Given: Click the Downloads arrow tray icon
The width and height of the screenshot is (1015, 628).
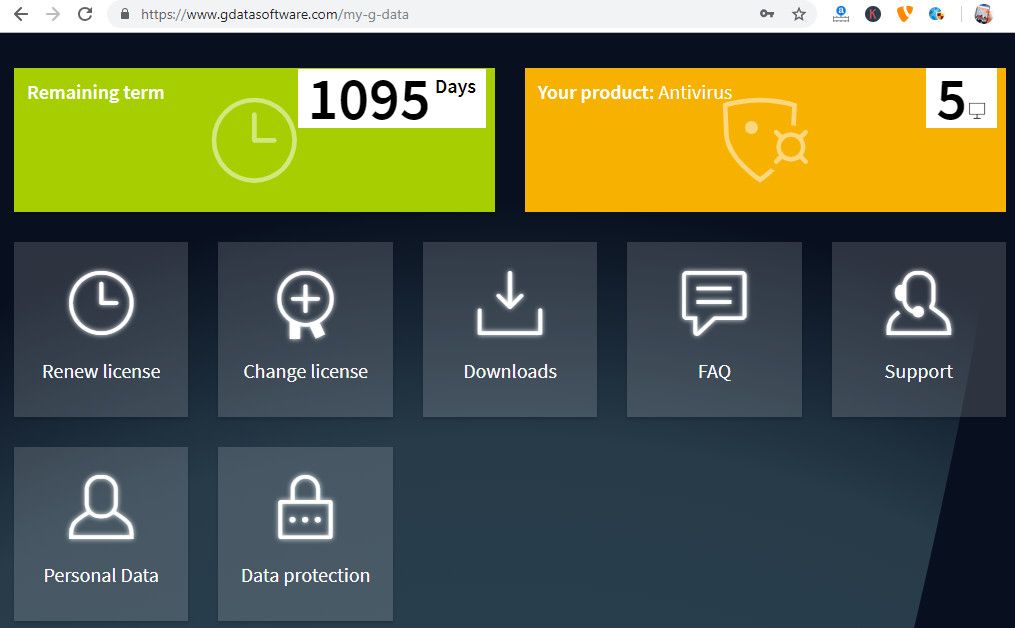Looking at the screenshot, I should point(510,303).
